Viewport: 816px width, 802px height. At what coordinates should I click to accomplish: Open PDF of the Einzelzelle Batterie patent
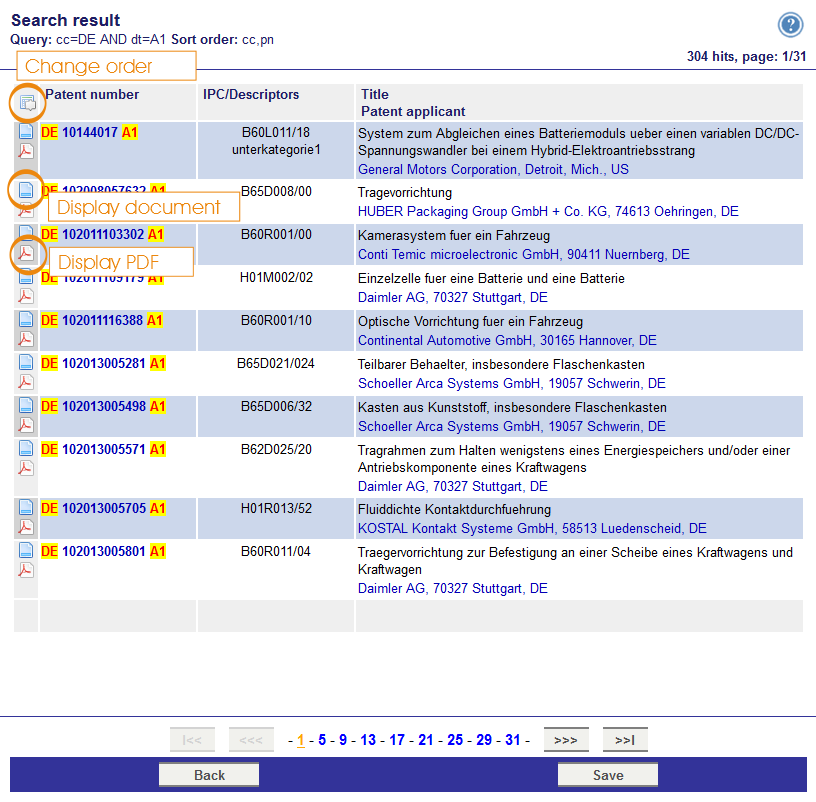tap(26, 296)
